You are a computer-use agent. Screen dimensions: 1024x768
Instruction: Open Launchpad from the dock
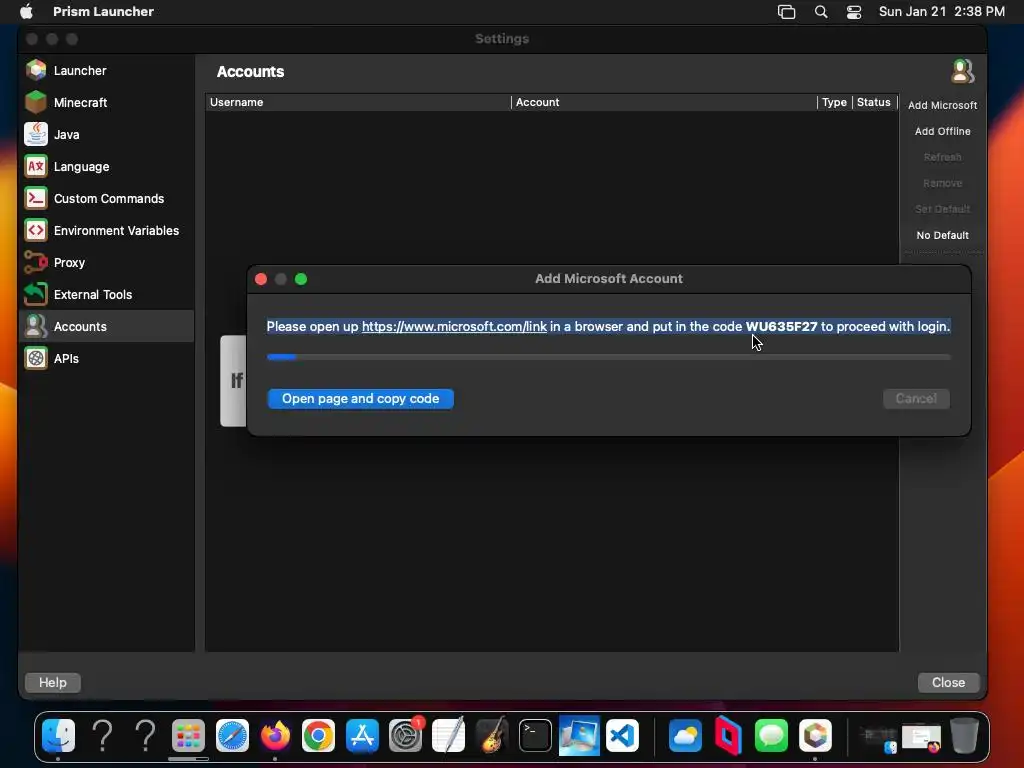(x=188, y=736)
